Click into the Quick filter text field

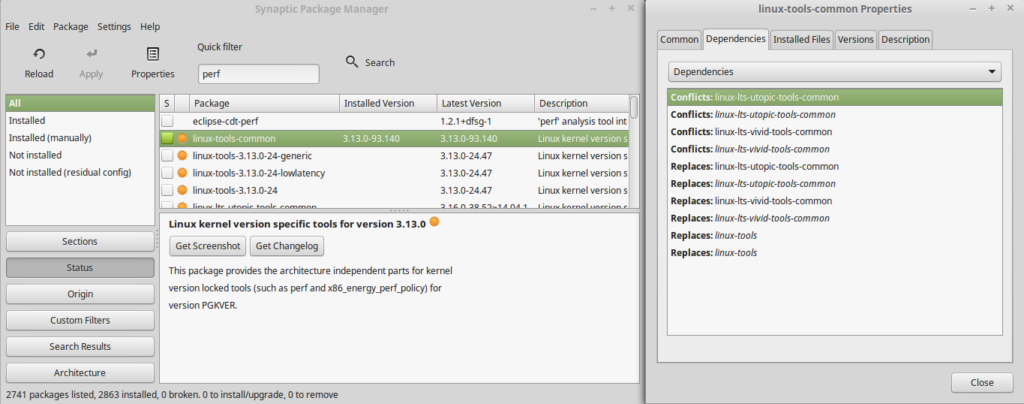258,74
